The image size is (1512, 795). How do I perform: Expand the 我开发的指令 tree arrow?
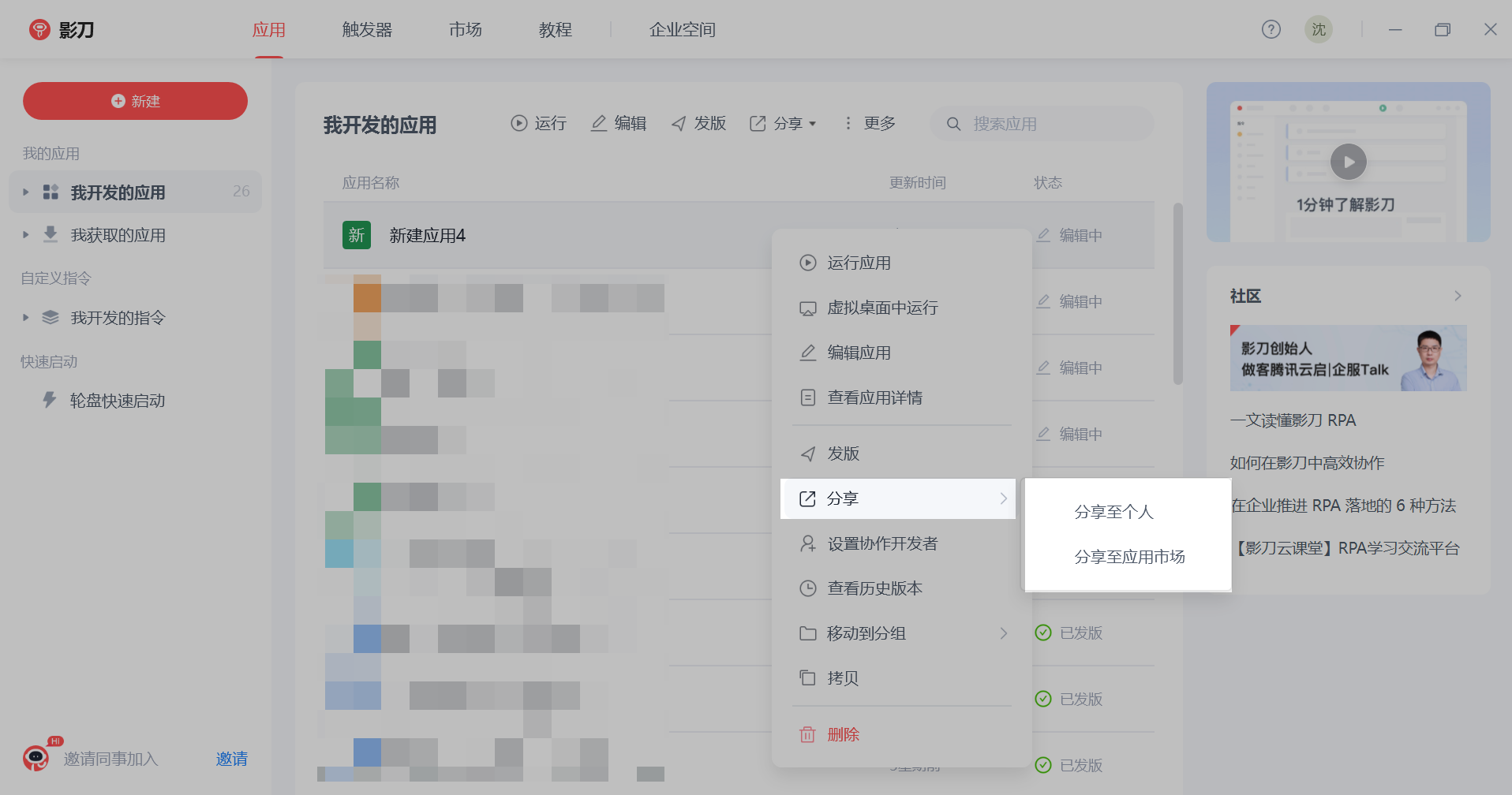click(25, 317)
